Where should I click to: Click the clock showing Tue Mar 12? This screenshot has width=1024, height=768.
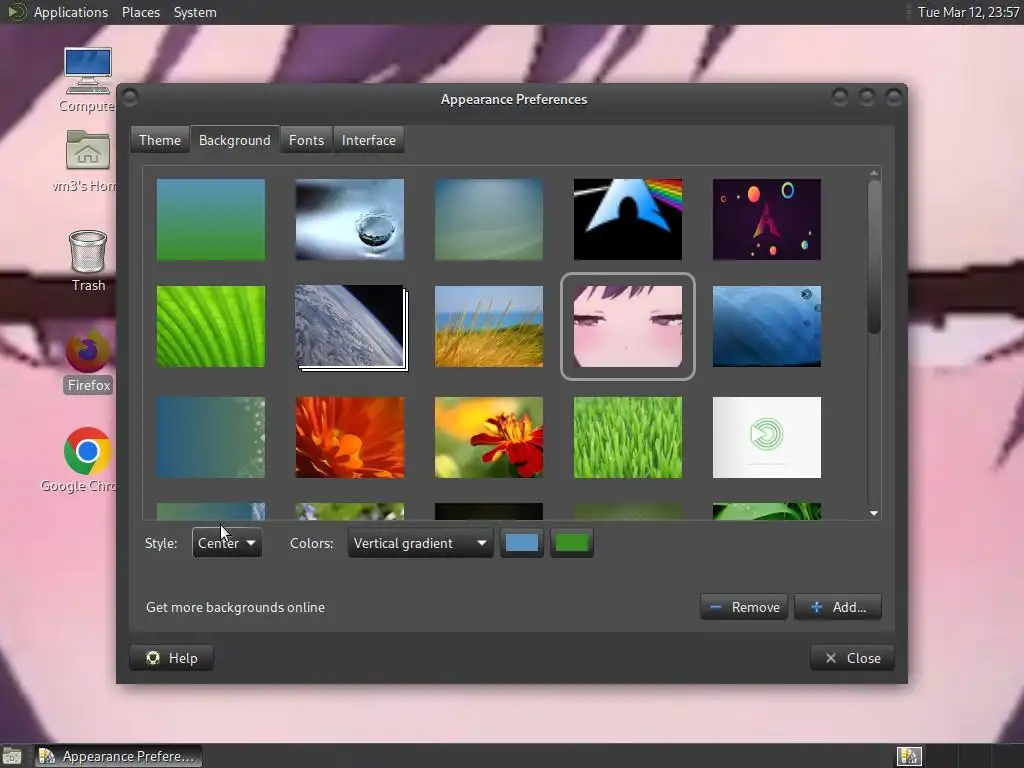tap(968, 12)
